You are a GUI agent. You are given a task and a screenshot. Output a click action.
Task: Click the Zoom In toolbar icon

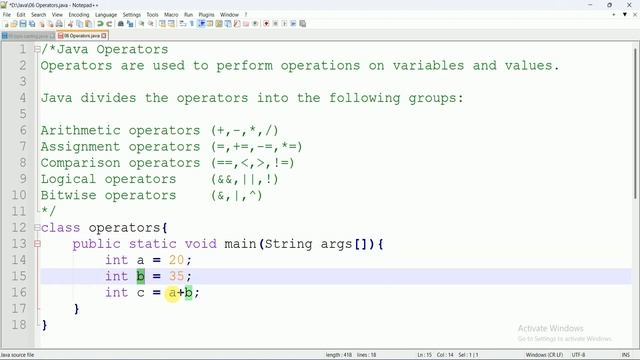pos(142,24)
